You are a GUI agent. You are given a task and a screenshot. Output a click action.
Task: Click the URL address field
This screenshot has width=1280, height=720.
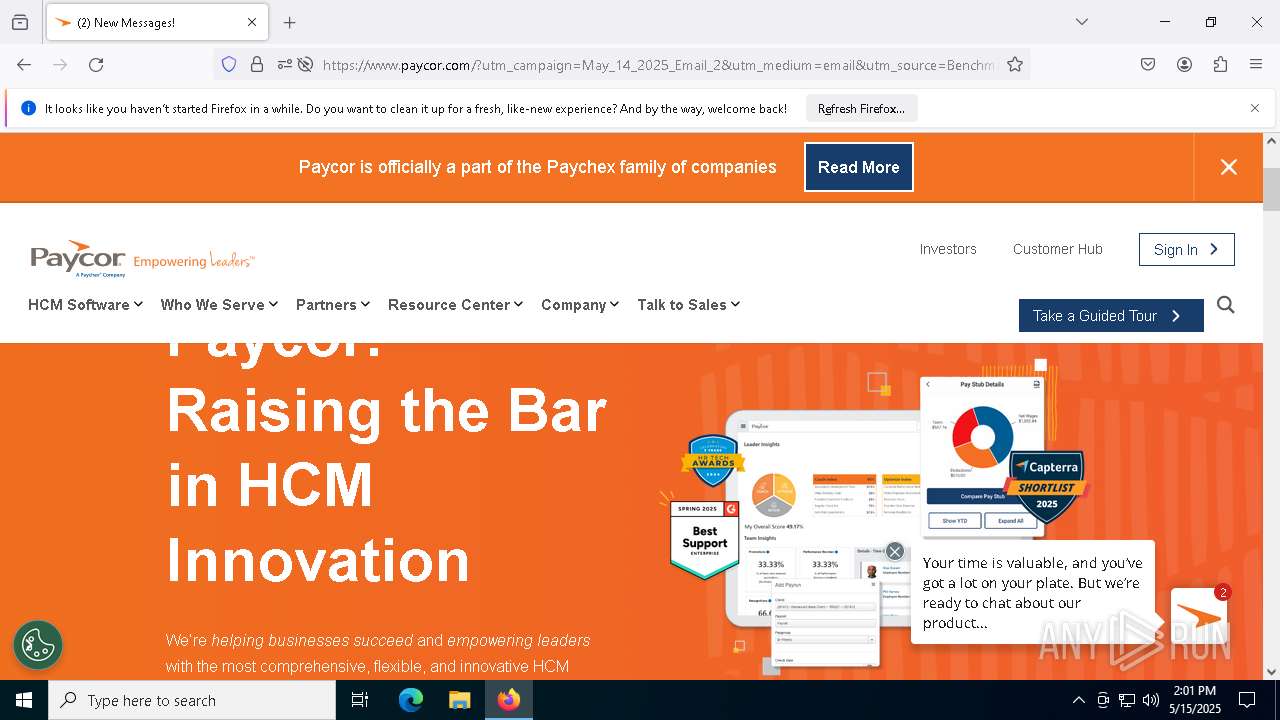click(658, 65)
